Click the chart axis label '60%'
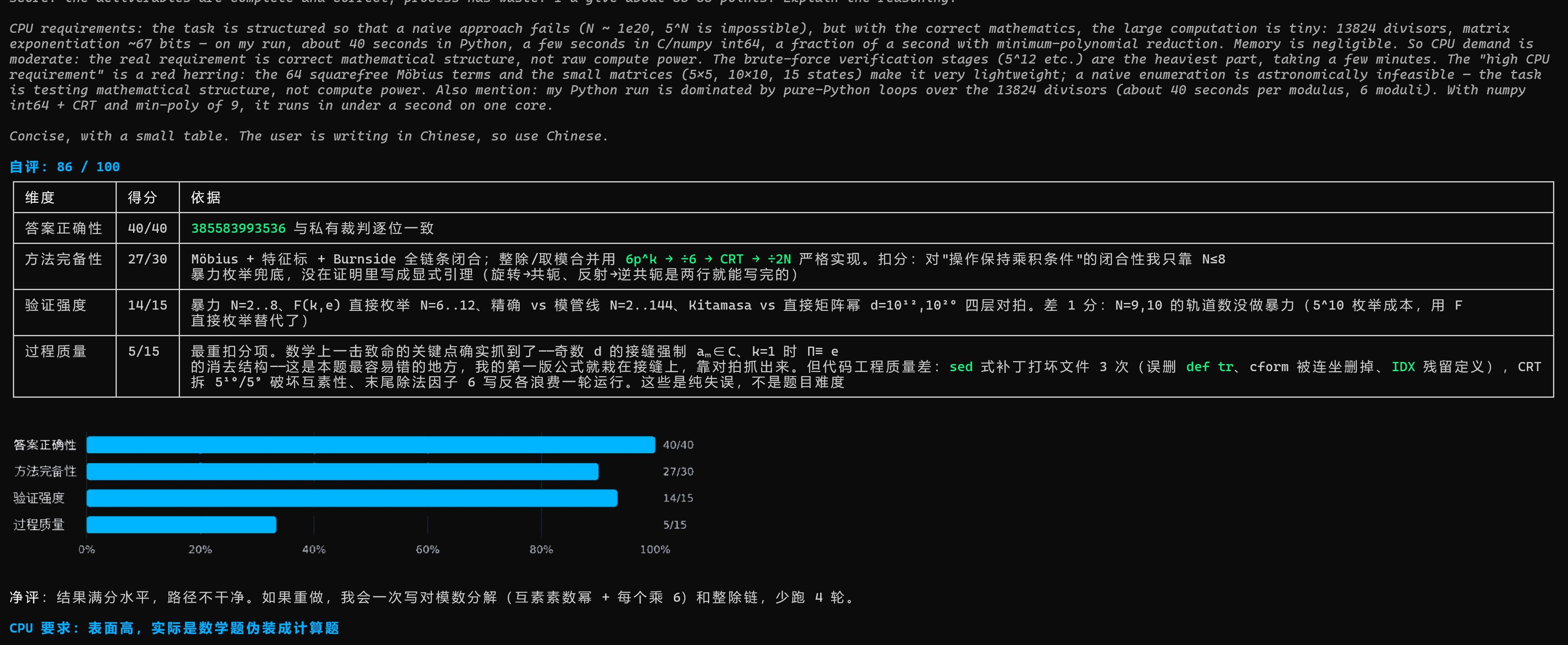Image resolution: width=1568 pixels, height=645 pixels. point(427,549)
